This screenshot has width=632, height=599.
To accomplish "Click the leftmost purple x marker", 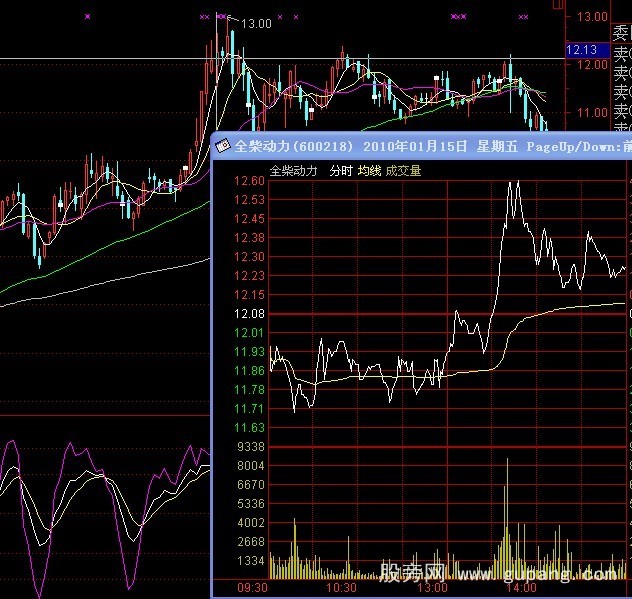I will [x=88, y=16].
